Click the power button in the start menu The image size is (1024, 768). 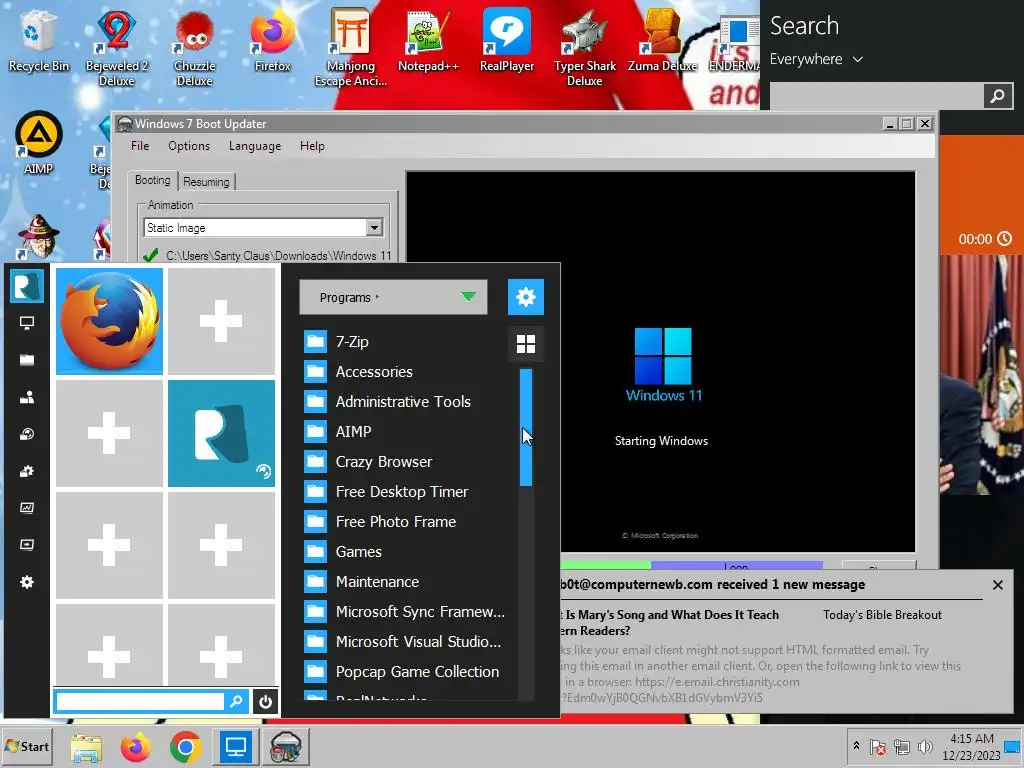click(x=265, y=702)
